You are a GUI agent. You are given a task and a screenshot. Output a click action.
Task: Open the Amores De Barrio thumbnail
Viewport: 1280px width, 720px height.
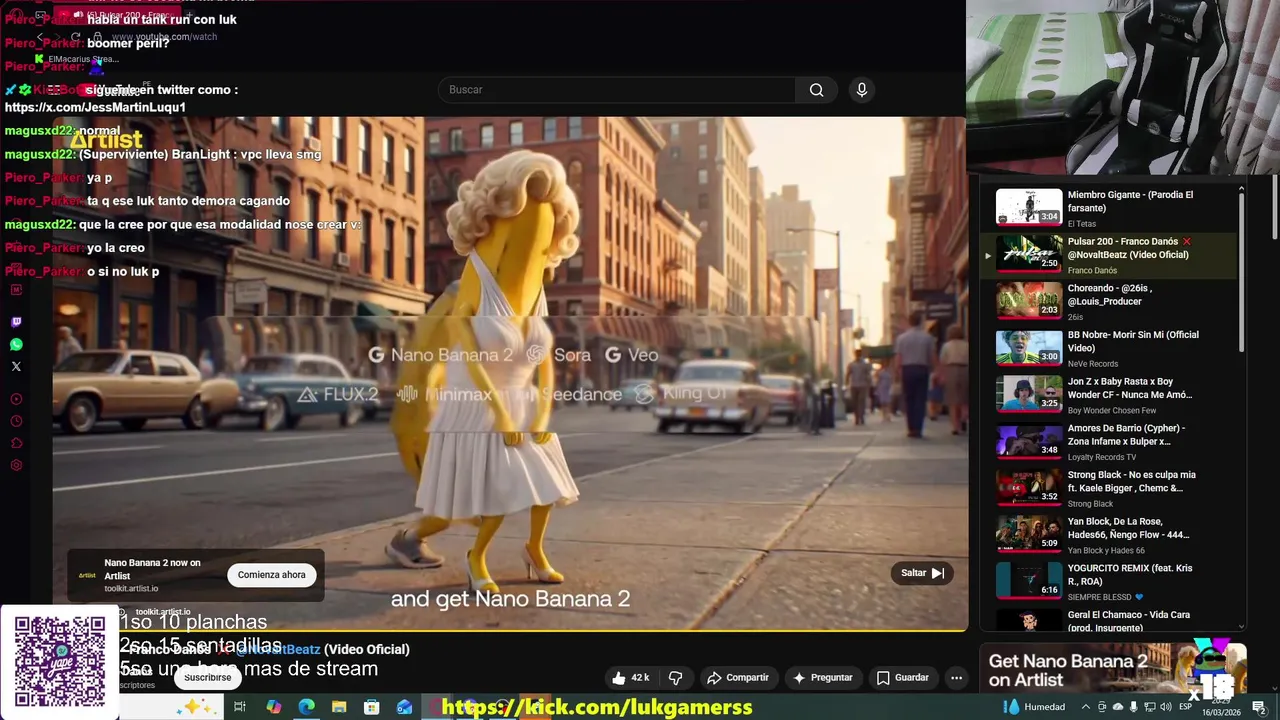1029,440
